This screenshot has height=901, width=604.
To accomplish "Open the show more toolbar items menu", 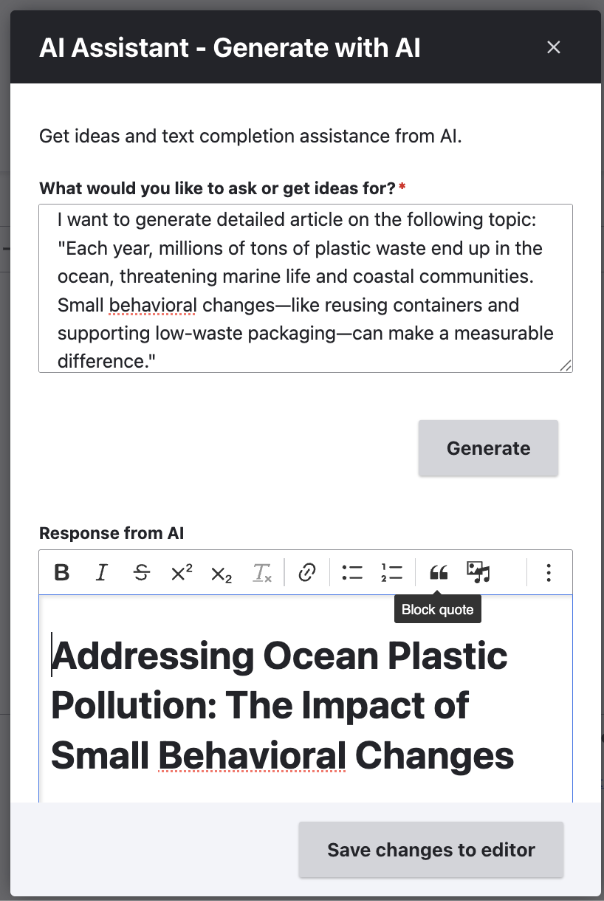I will [548, 572].
